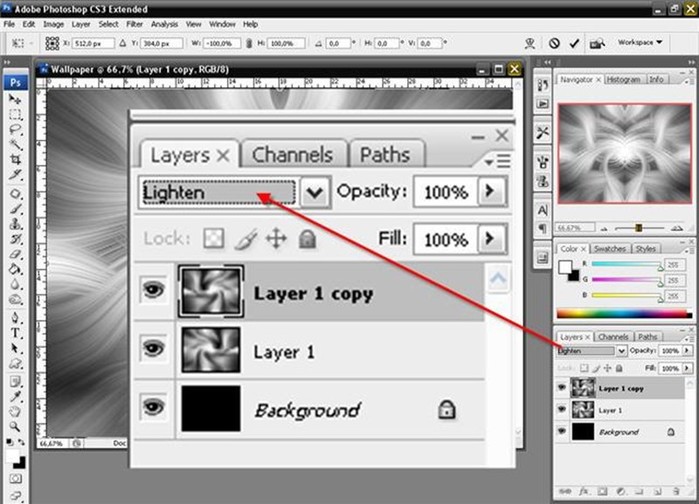This screenshot has width=699, height=504.
Task: Pick the Magic Wand tool
Action: click(15, 144)
